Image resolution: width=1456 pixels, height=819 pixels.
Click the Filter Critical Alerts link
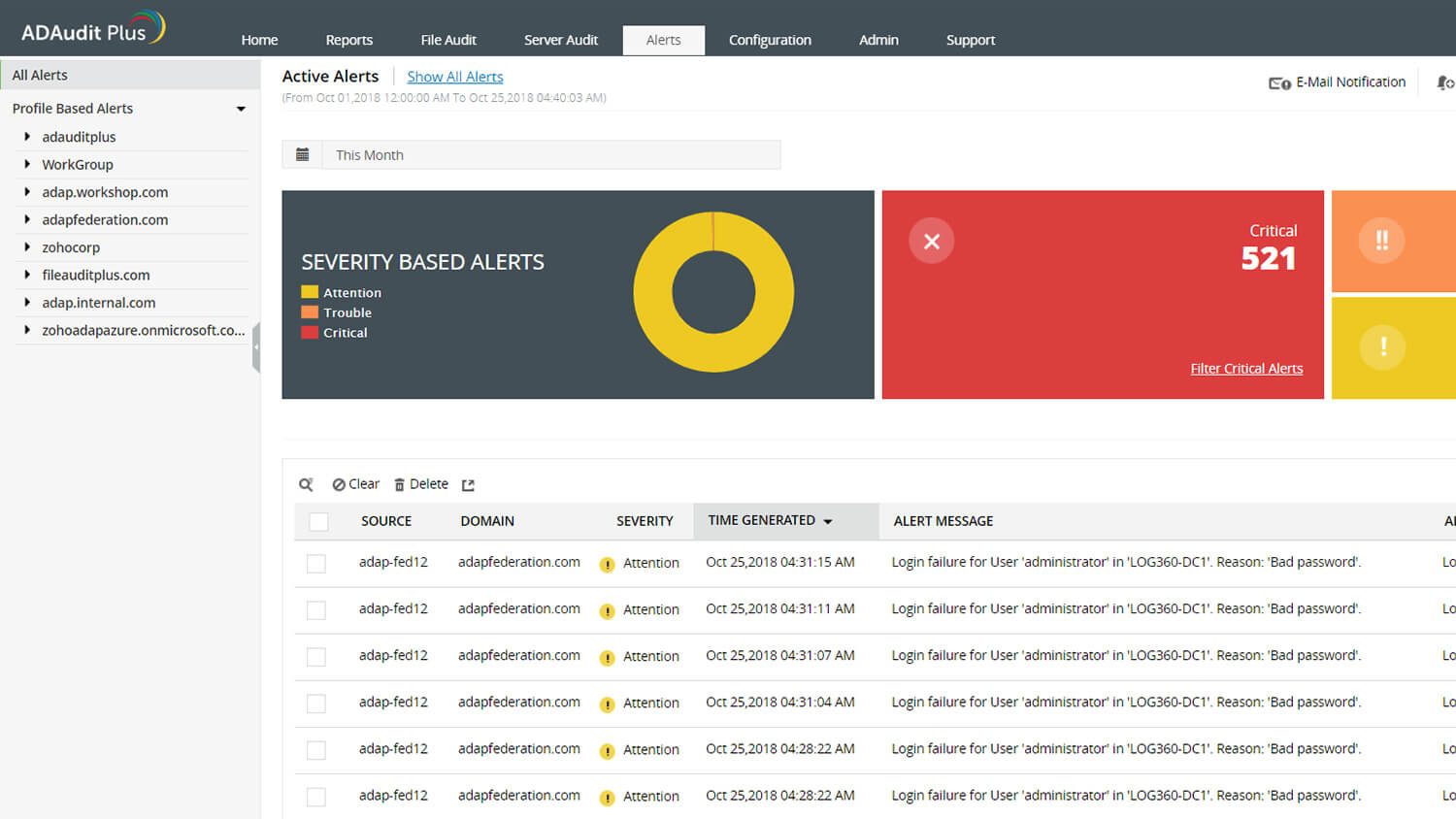1246,369
